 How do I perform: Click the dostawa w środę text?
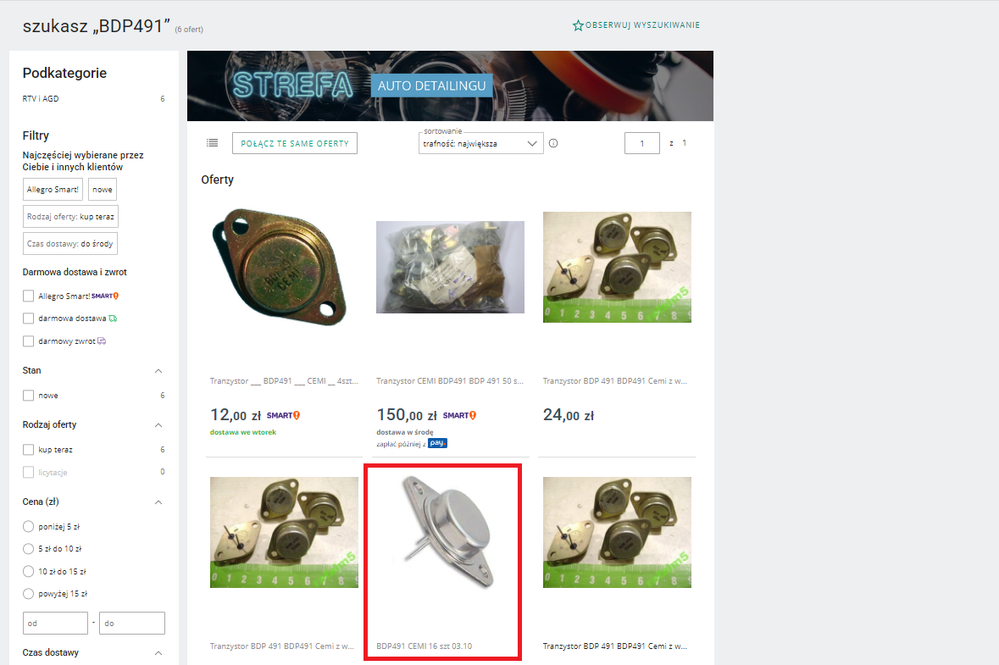tap(405, 433)
